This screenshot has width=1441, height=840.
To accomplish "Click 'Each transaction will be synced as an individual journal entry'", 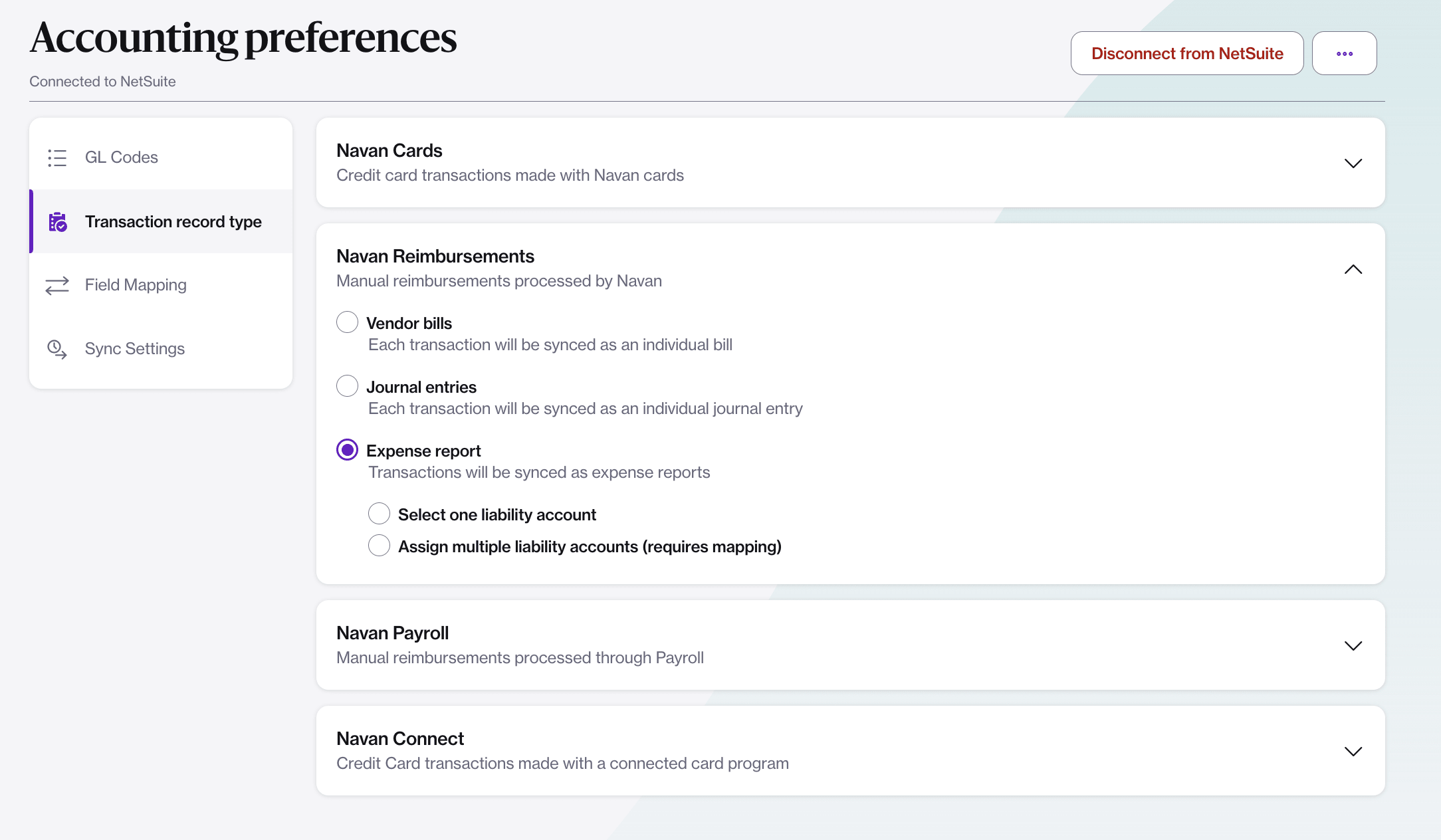I will pos(586,409).
